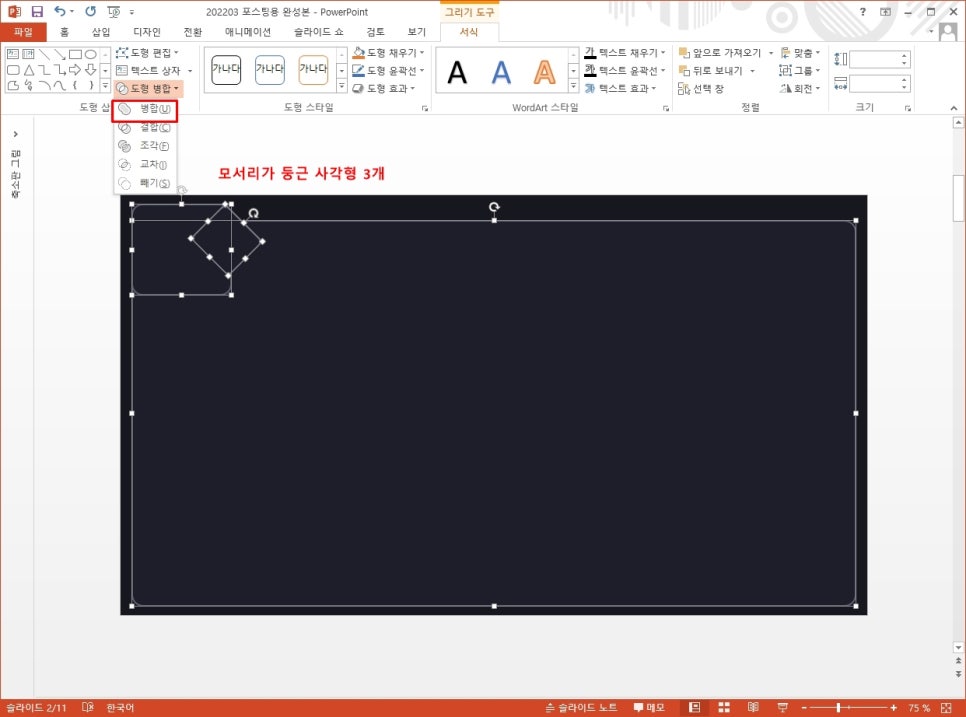966x717 pixels.
Task: Open the 크기 size dialog launcher
Action: point(907,108)
